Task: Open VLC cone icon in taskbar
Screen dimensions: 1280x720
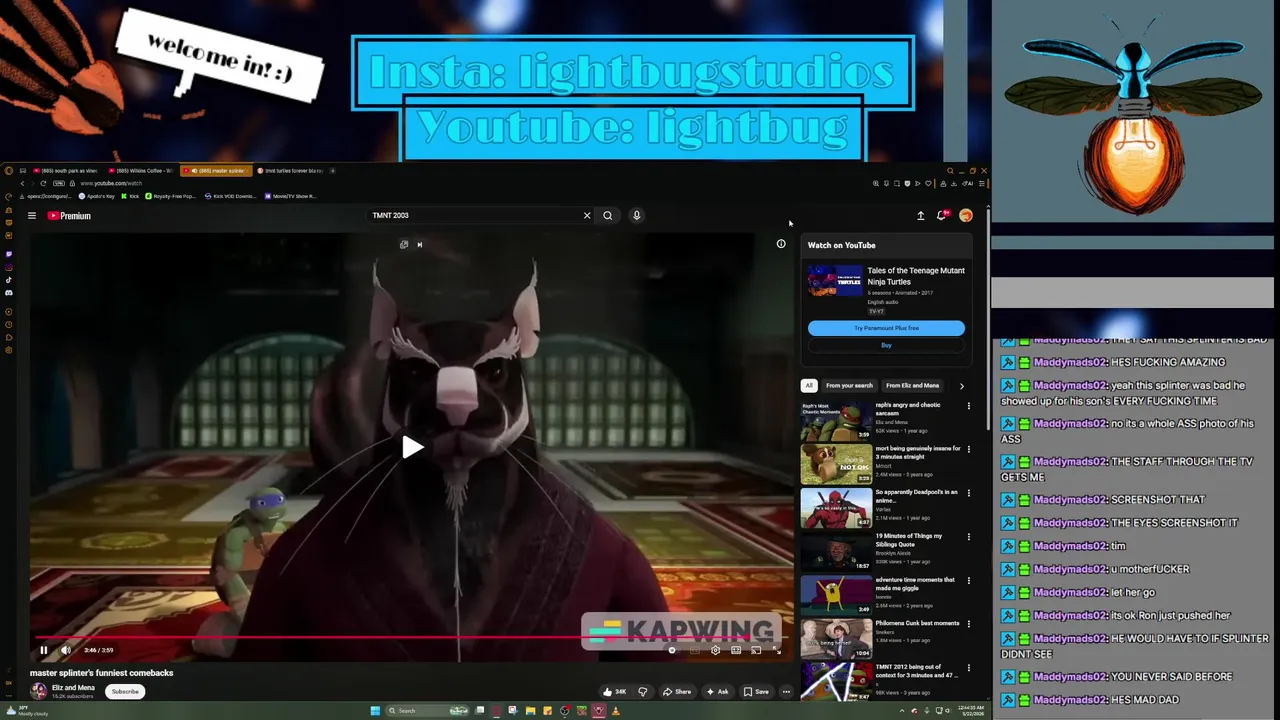Action: pos(615,711)
